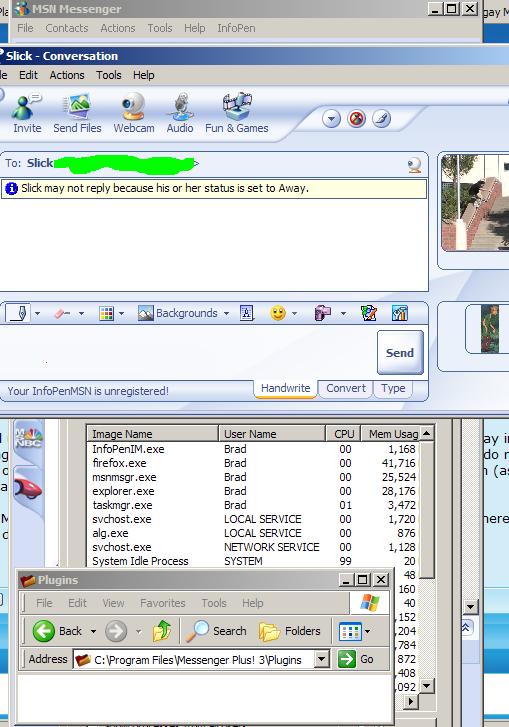Select firefox.exe process row
The image size is (509, 727).
254,463
